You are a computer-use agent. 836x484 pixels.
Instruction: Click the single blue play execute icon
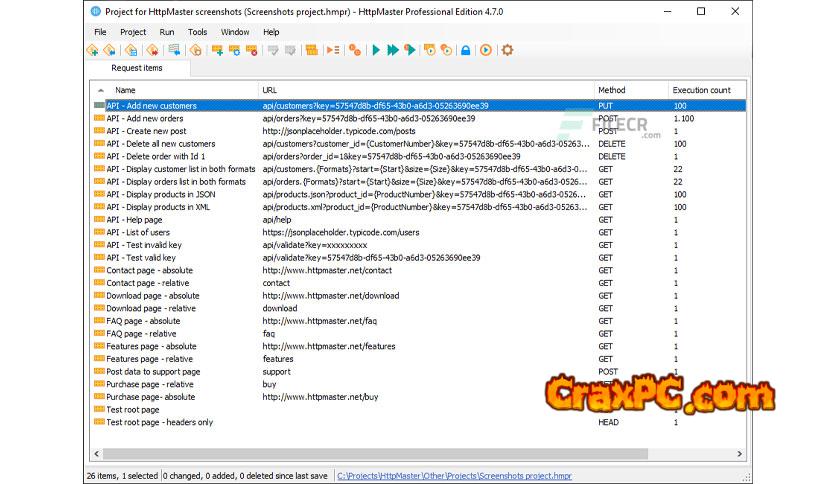coord(376,50)
